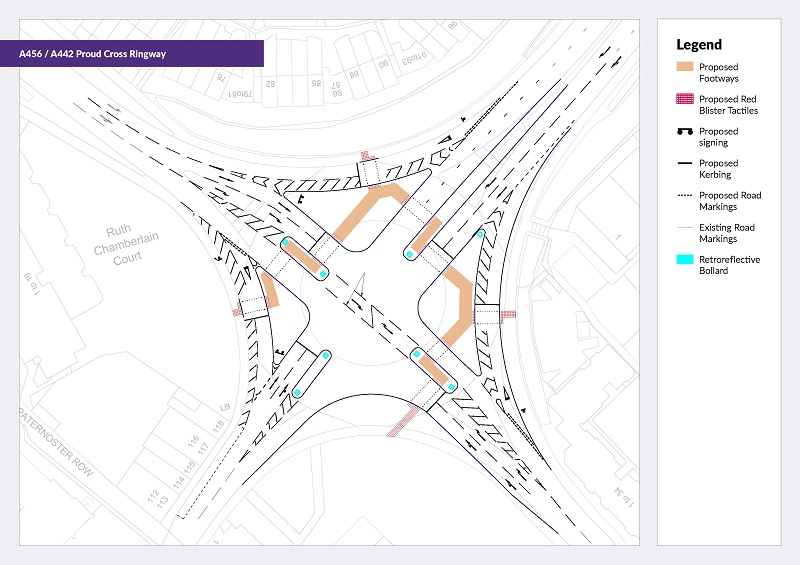The image size is (800, 565).
Task: Click the Existing Road Markings legend text
Action: pyautogui.click(x=726, y=233)
